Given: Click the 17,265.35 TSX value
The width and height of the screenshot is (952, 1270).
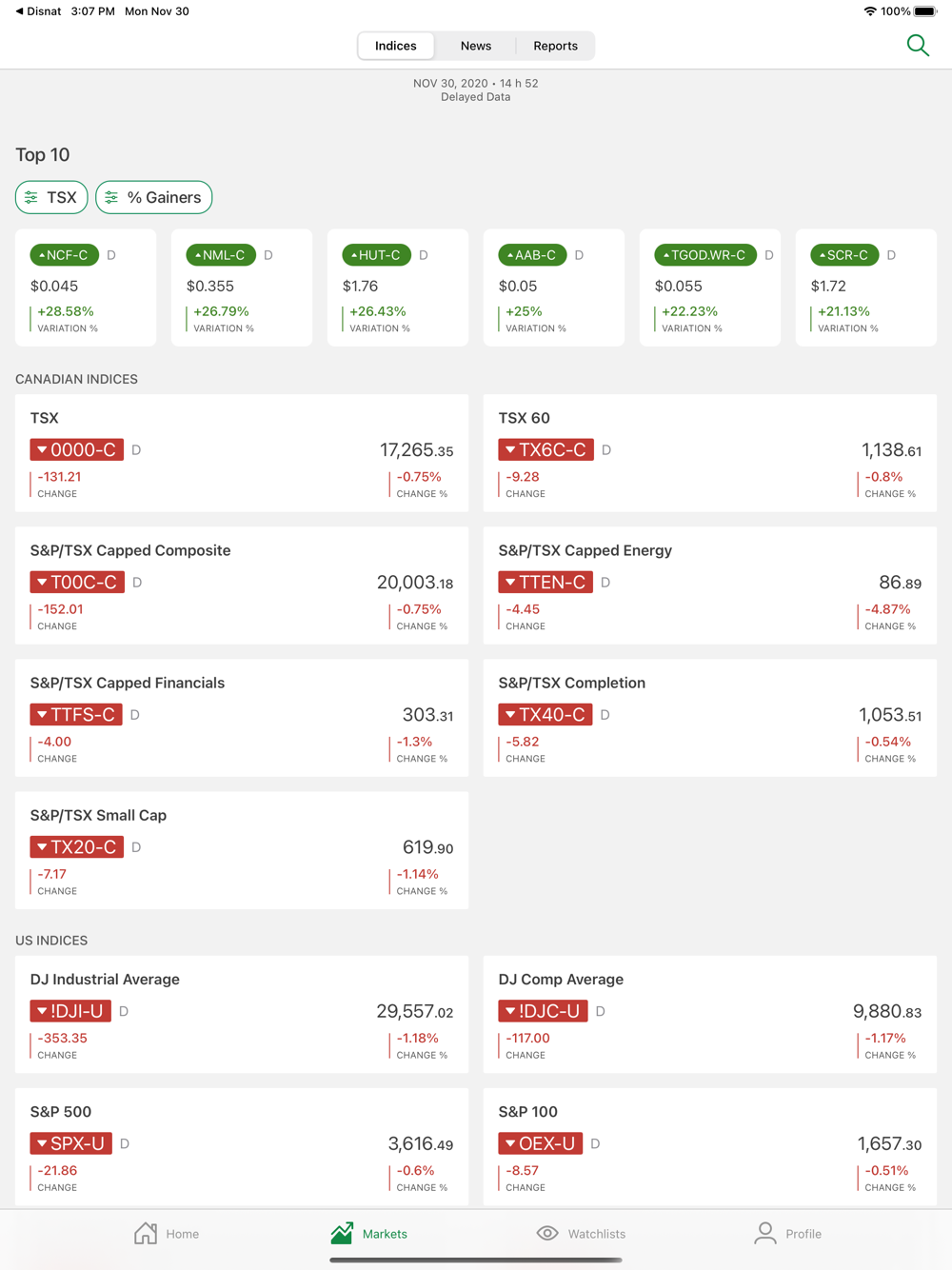Looking at the screenshot, I should pyautogui.click(x=417, y=450).
